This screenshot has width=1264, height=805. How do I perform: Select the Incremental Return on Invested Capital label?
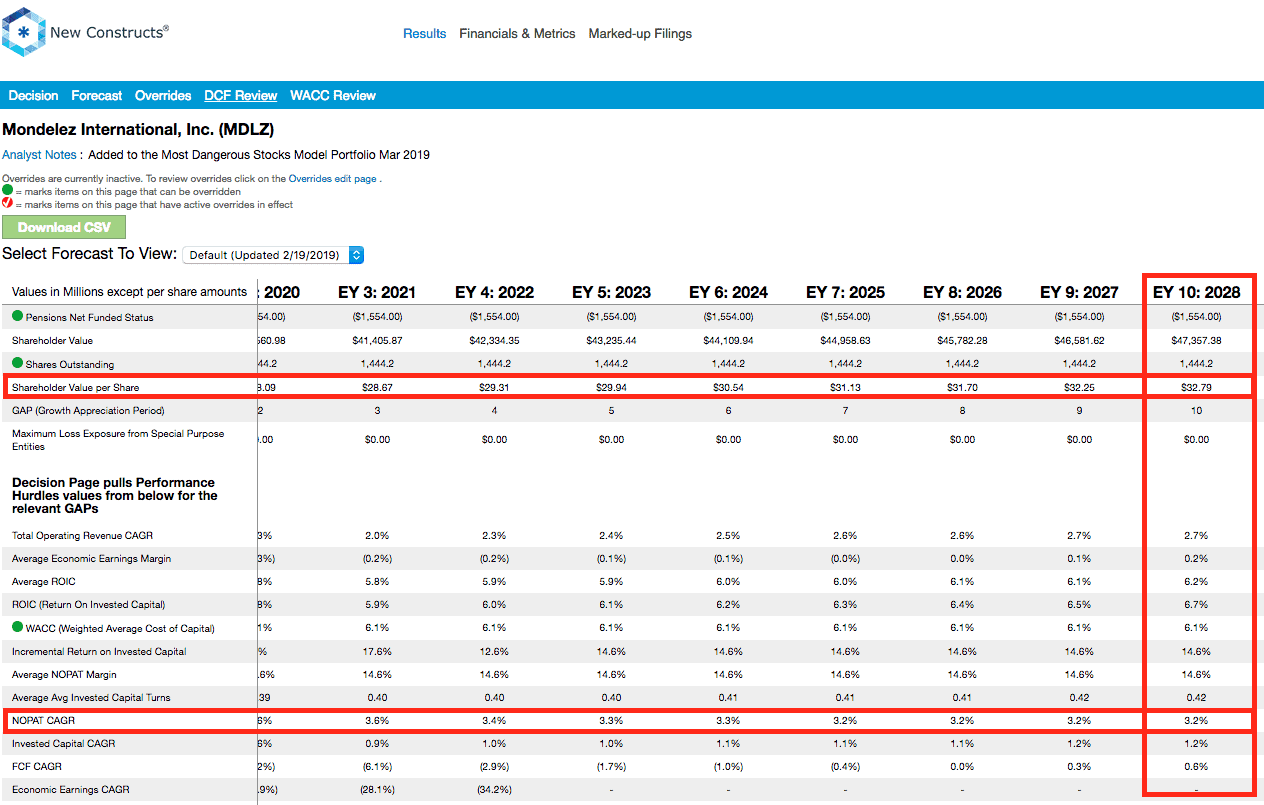point(101,652)
